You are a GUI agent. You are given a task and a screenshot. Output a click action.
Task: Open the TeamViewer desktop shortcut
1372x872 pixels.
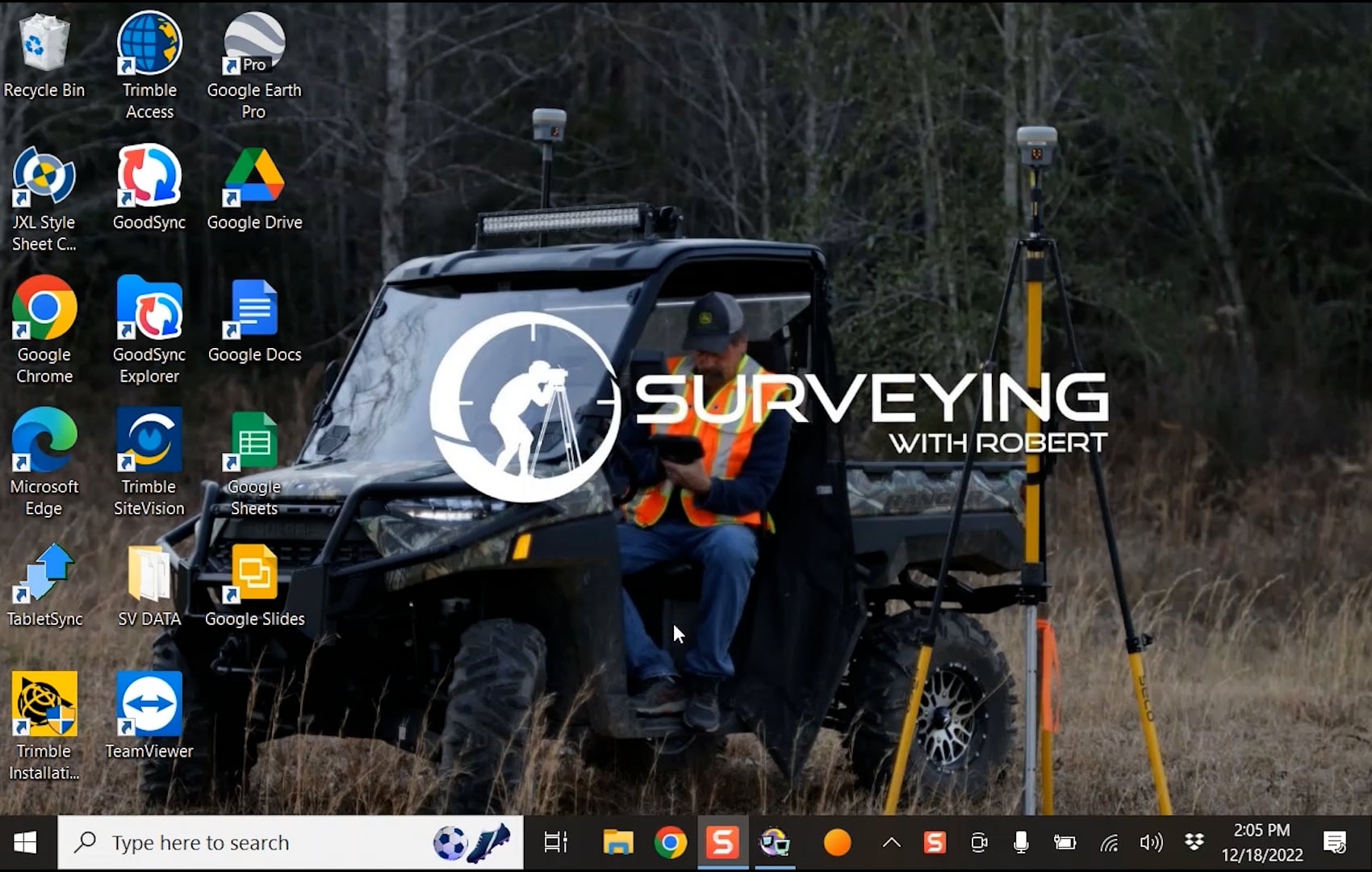pyautogui.click(x=149, y=716)
